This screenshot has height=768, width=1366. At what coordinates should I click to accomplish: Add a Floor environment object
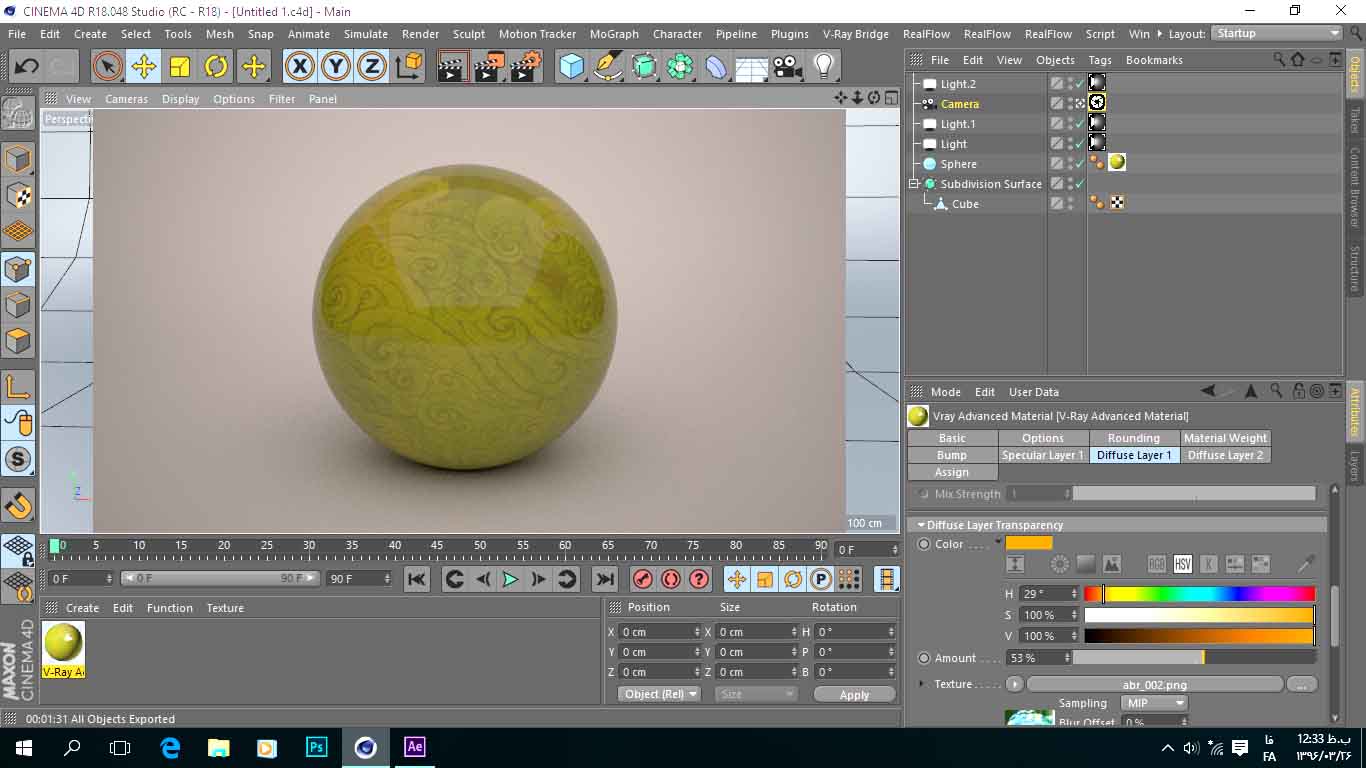point(752,67)
